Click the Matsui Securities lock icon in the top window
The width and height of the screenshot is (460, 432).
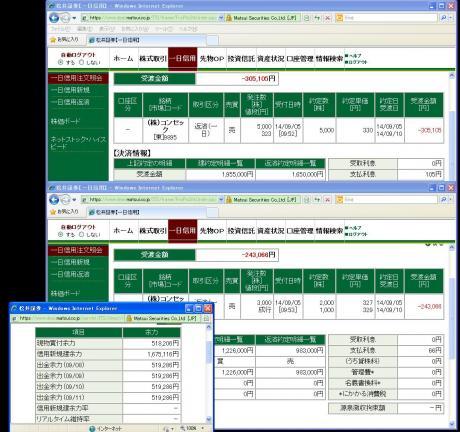[229, 18]
